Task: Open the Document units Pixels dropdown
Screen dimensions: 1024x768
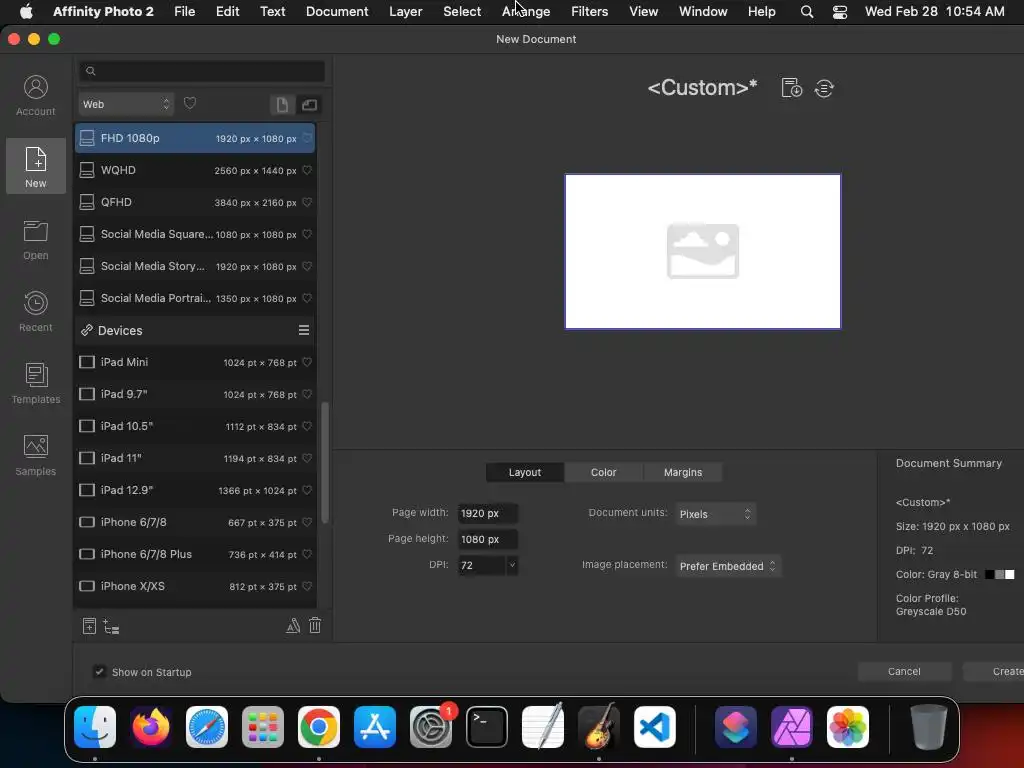Action: (715, 514)
